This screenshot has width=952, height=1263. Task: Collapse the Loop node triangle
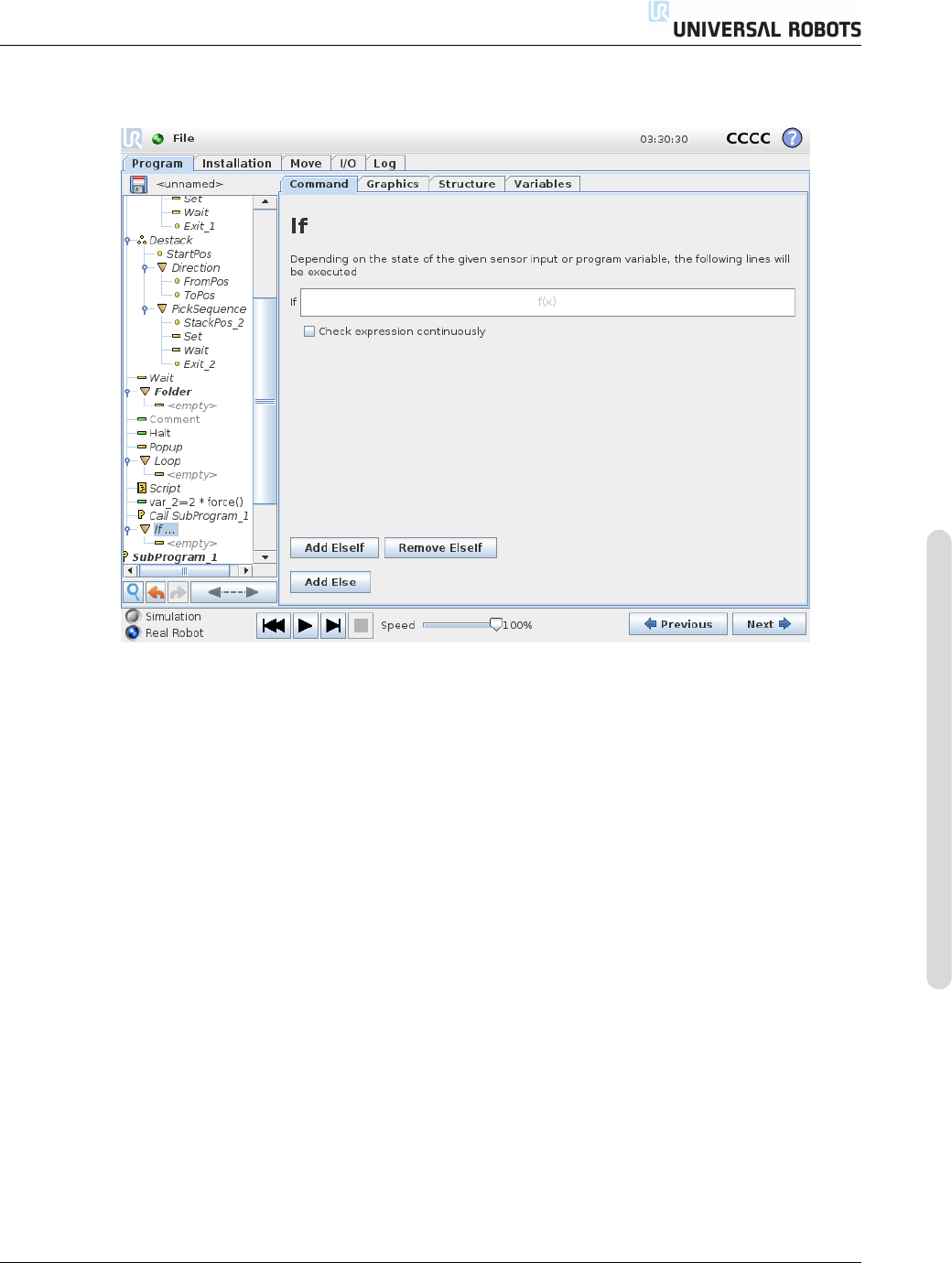coord(145,460)
